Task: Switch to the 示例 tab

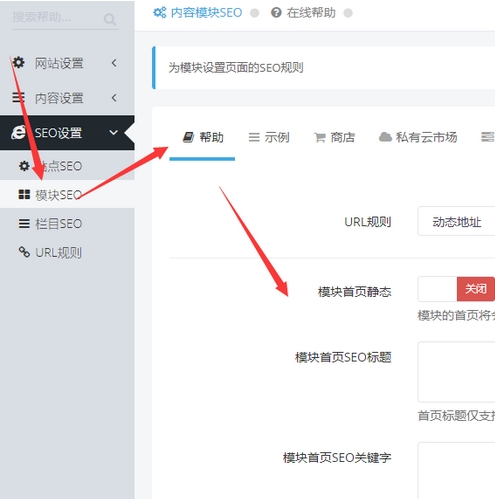Action: 269,137
